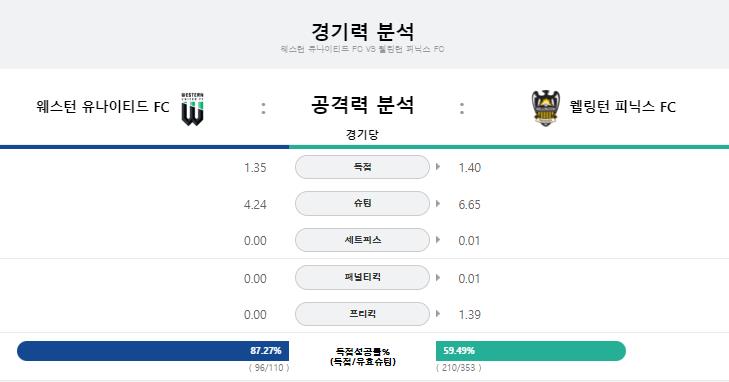729x382 pixels.
Task: Click the 웰링턴 피닉스 FC team name
Action: (623, 107)
